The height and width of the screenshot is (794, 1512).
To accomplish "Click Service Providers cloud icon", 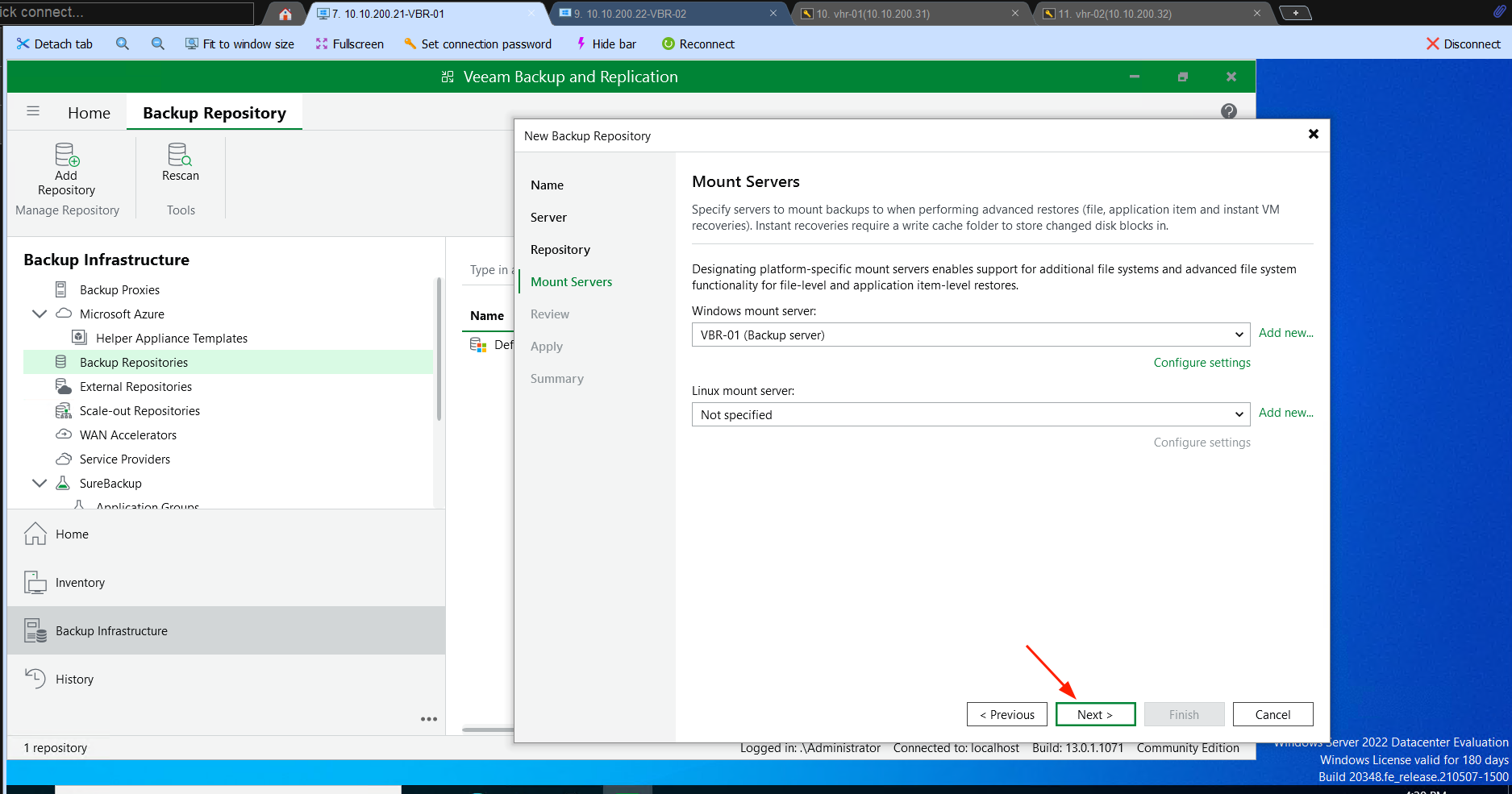I will (63, 459).
